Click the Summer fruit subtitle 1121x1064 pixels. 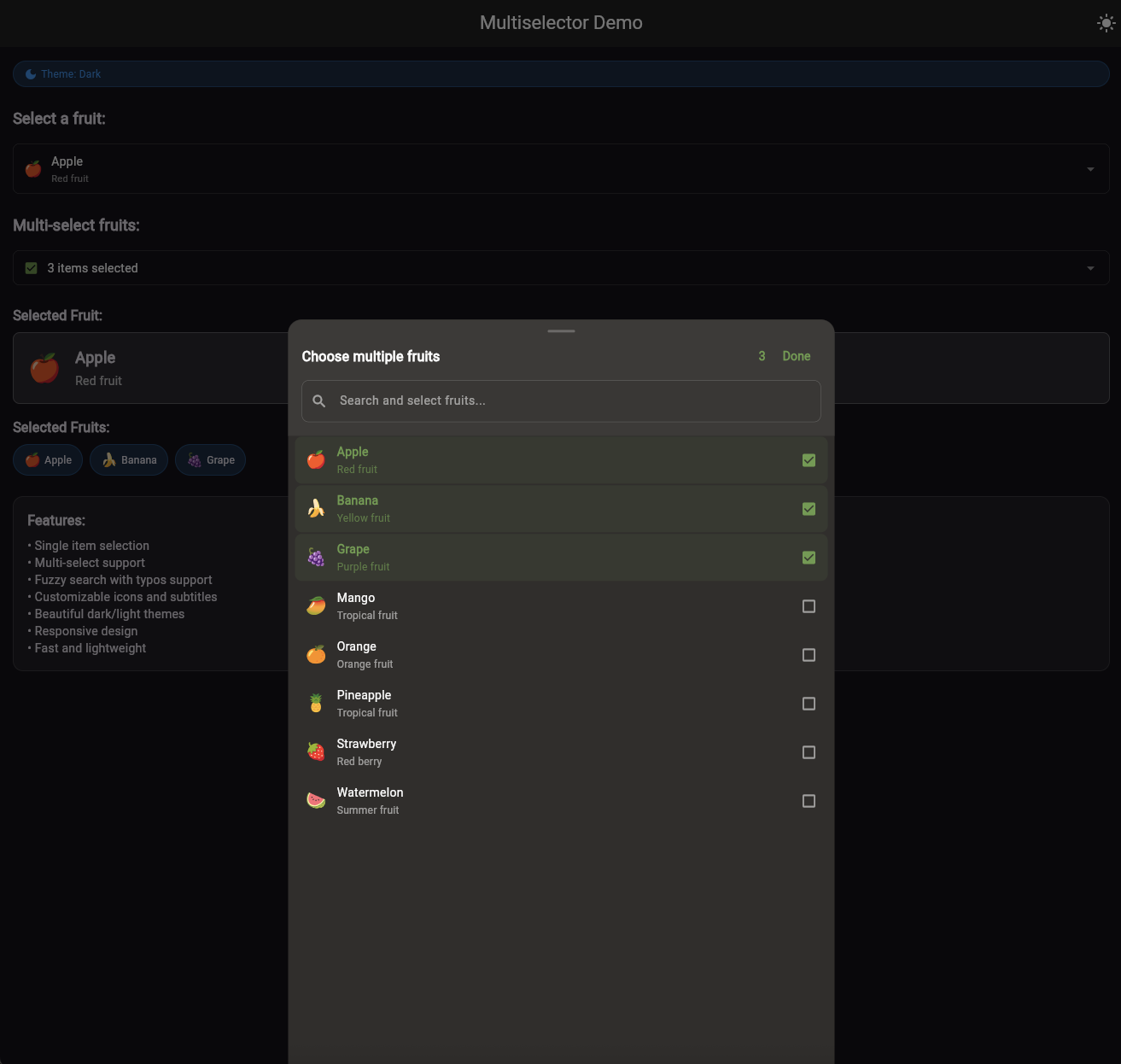tap(368, 810)
